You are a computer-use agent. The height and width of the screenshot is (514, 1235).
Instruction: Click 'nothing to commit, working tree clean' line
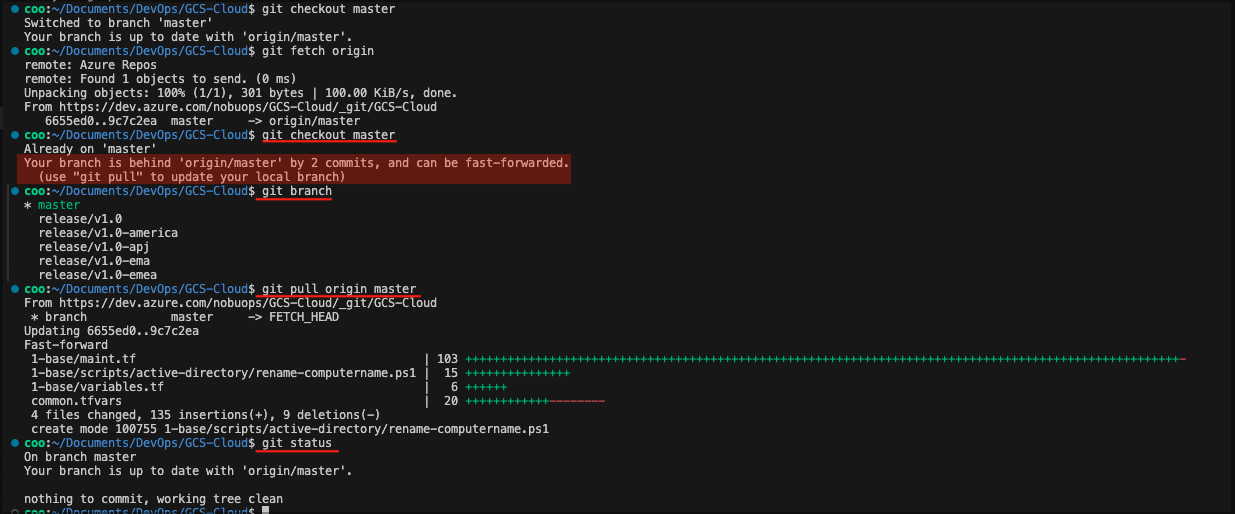coord(153,499)
